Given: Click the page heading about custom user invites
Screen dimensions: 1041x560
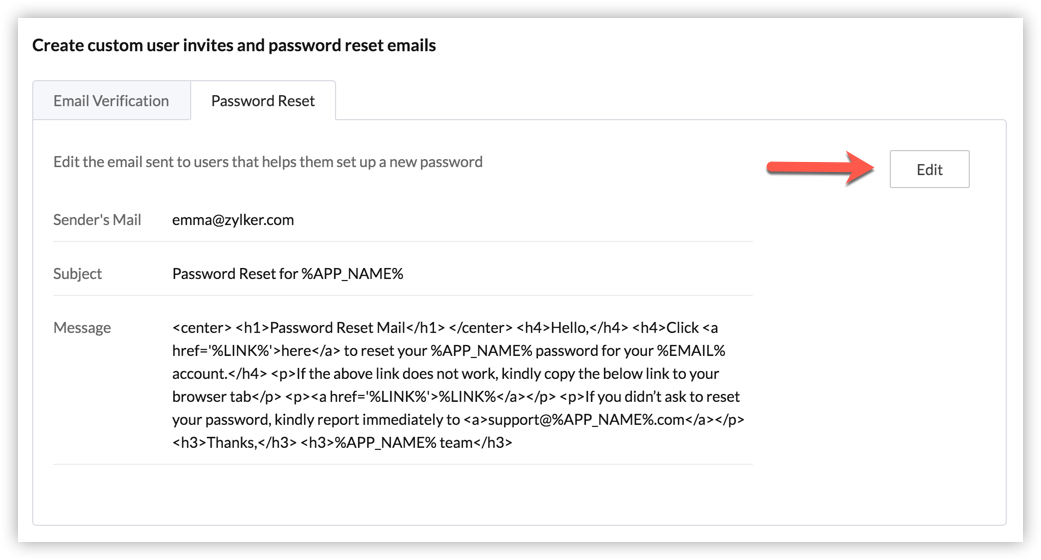Looking at the screenshot, I should click(234, 45).
